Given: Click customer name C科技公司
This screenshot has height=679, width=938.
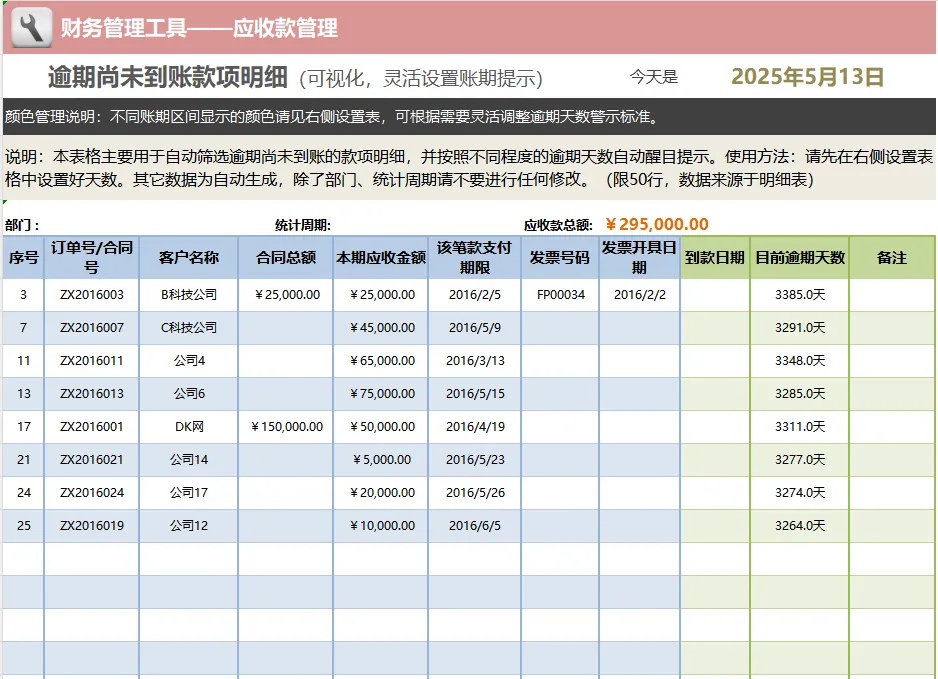Looking at the screenshot, I should click(x=189, y=328).
